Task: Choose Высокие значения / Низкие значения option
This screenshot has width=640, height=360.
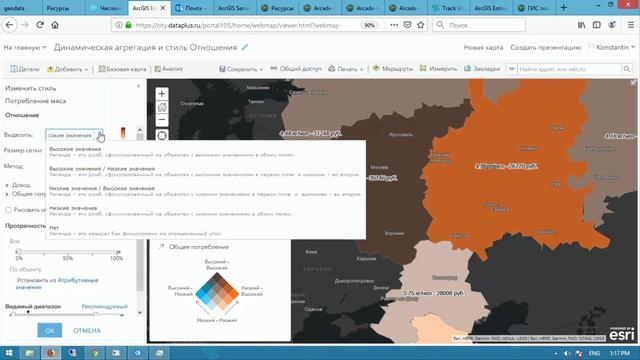Action: point(206,171)
